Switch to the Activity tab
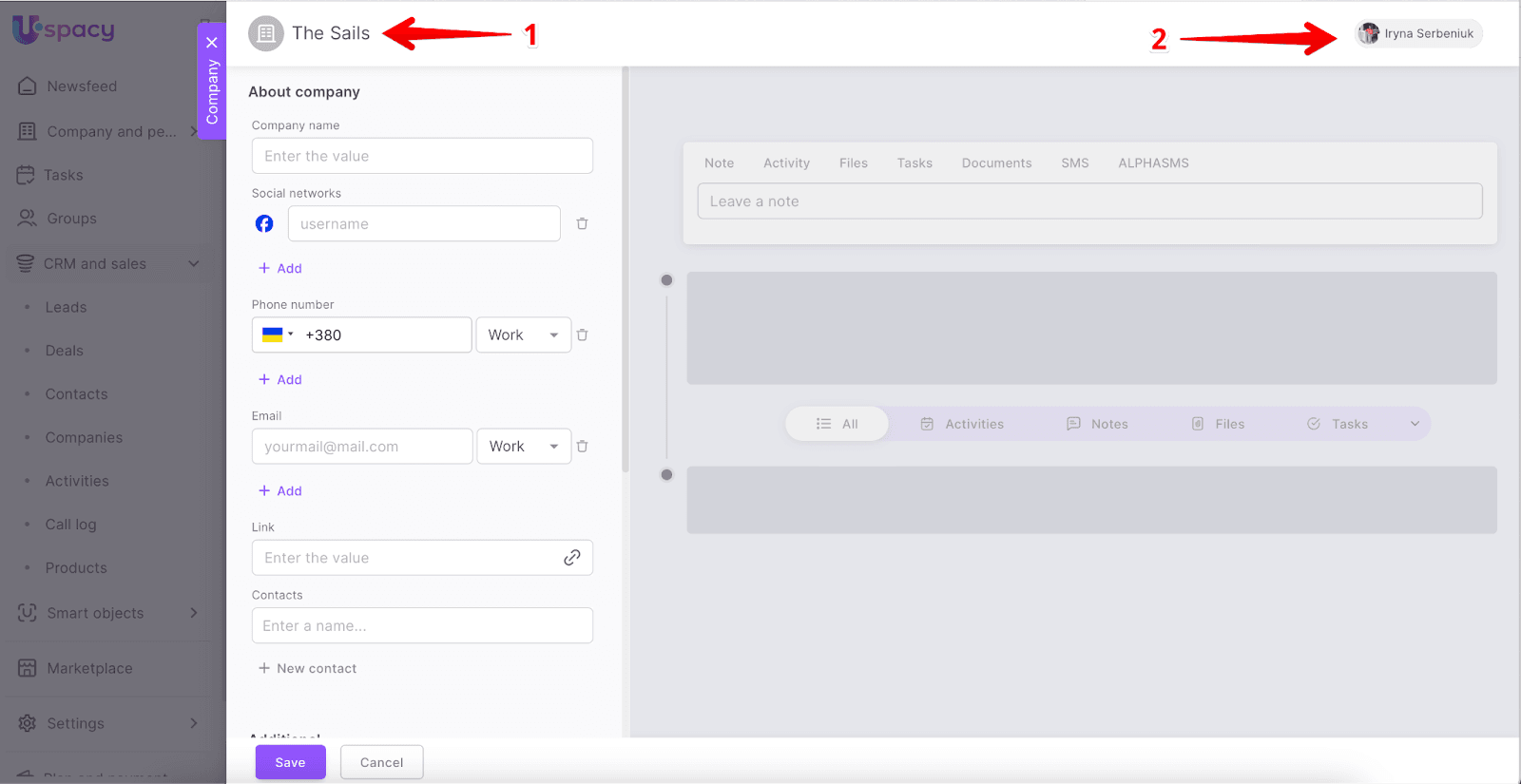 click(786, 163)
